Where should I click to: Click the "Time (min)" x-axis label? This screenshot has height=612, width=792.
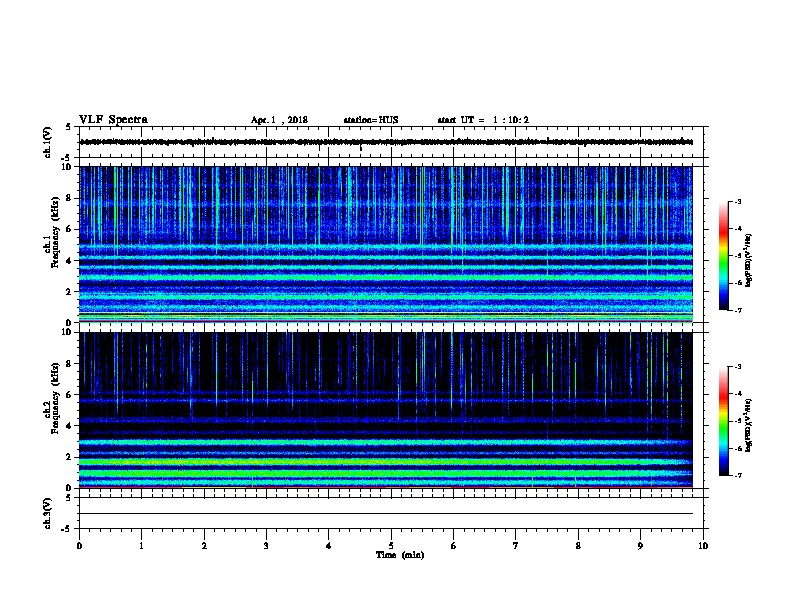pyautogui.click(x=400, y=555)
